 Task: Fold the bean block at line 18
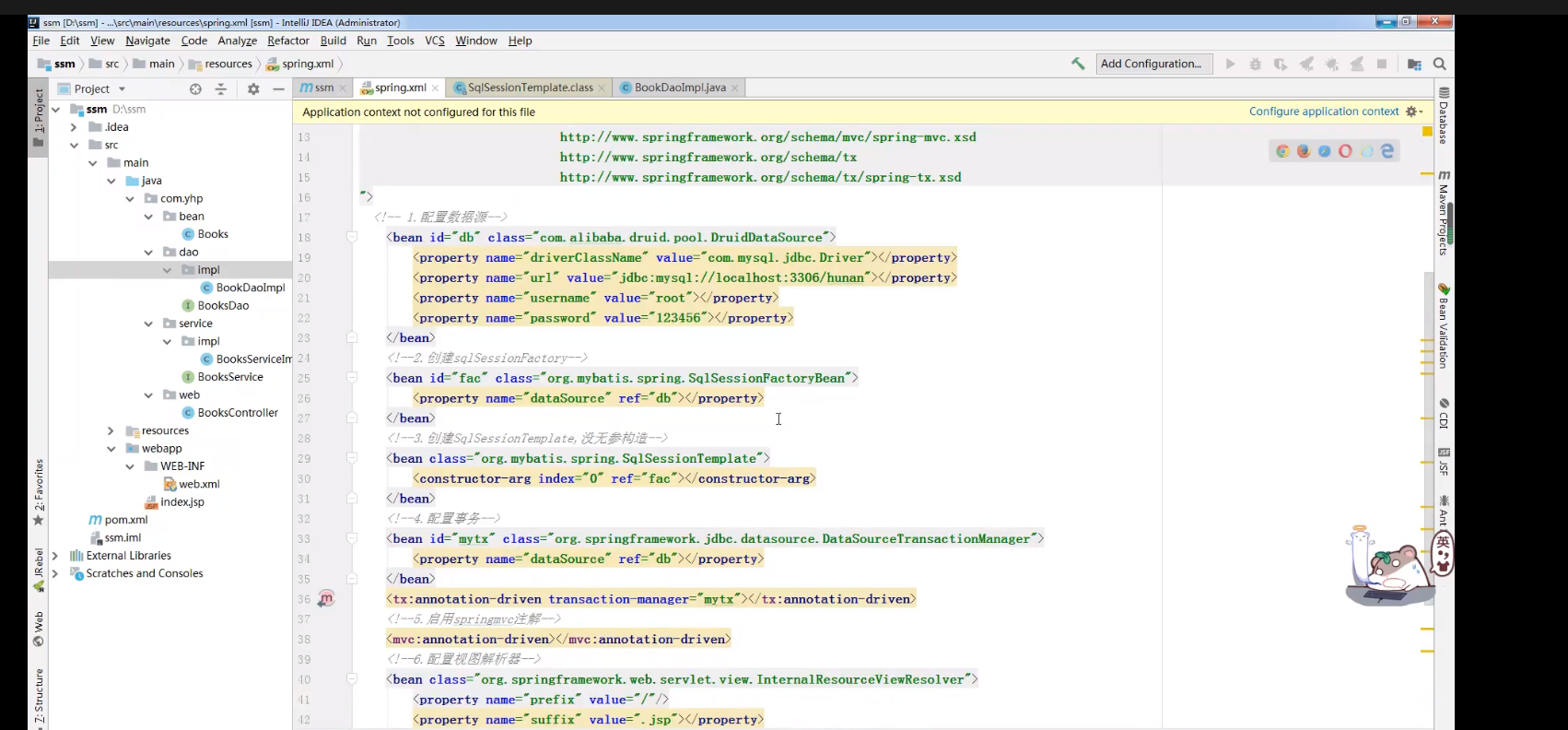[352, 238]
